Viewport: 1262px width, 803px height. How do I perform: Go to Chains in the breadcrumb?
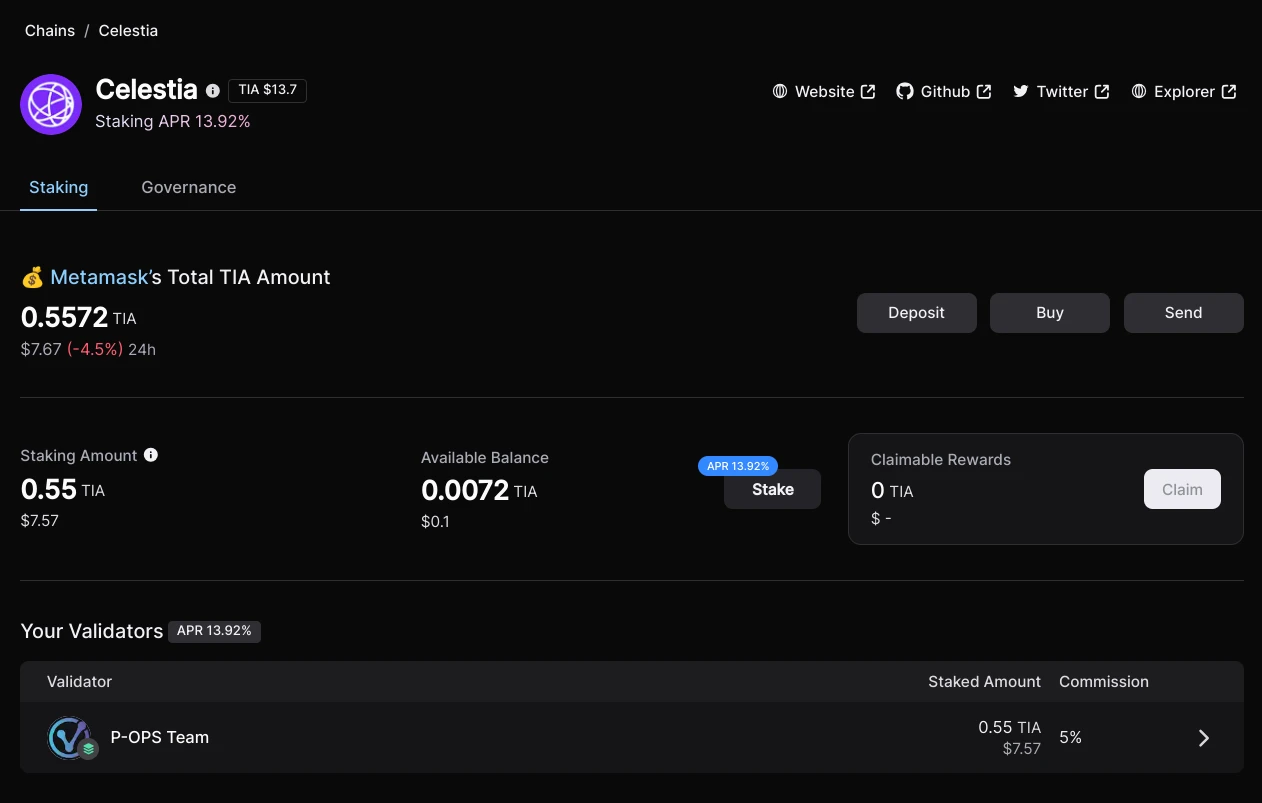(50, 30)
